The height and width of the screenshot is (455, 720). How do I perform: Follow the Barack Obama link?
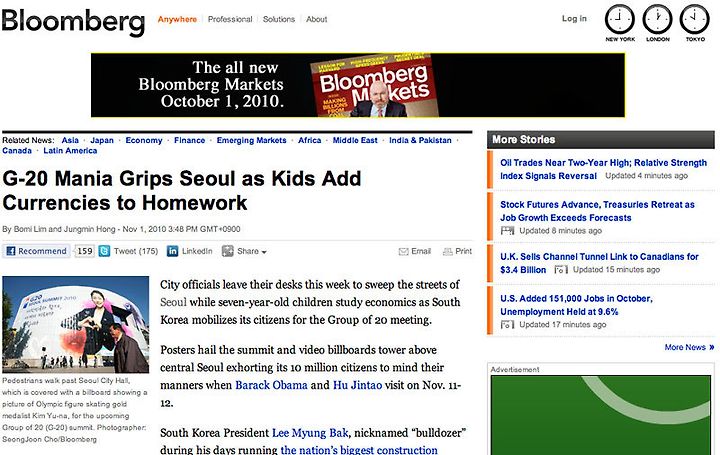point(271,385)
